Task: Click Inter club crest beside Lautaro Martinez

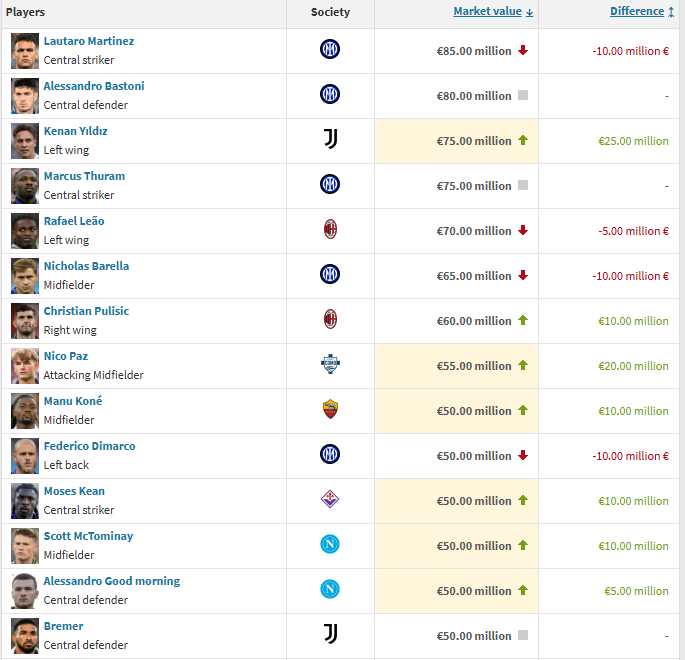Action: click(x=330, y=49)
